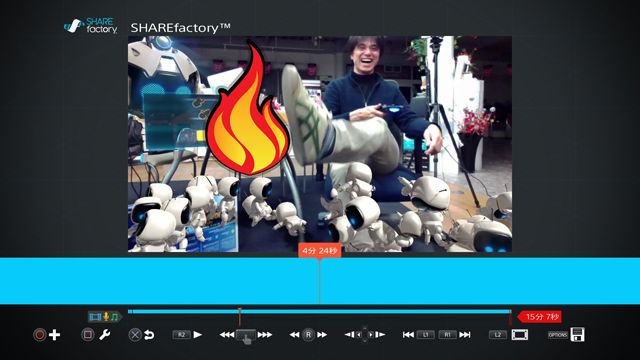Click the music note track icon

[x=114, y=317]
